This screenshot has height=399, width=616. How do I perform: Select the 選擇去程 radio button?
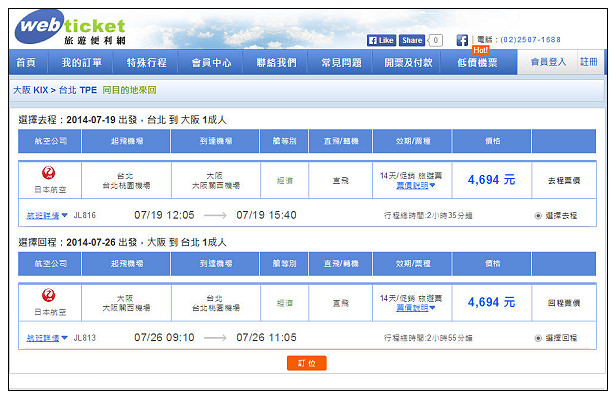(538, 216)
